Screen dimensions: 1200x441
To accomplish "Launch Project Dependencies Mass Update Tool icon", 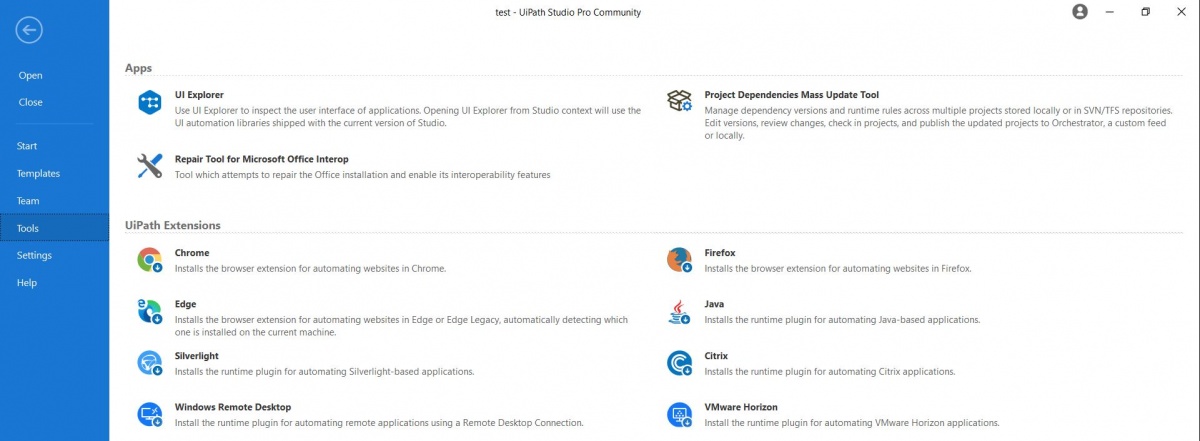I will [x=680, y=100].
